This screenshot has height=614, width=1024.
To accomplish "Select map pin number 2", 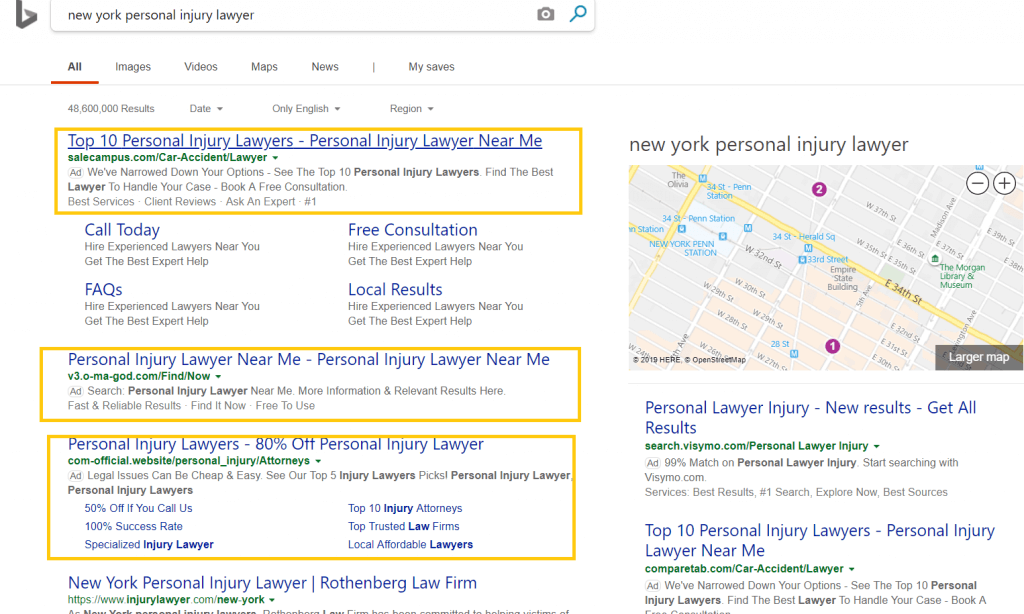I will 819,189.
